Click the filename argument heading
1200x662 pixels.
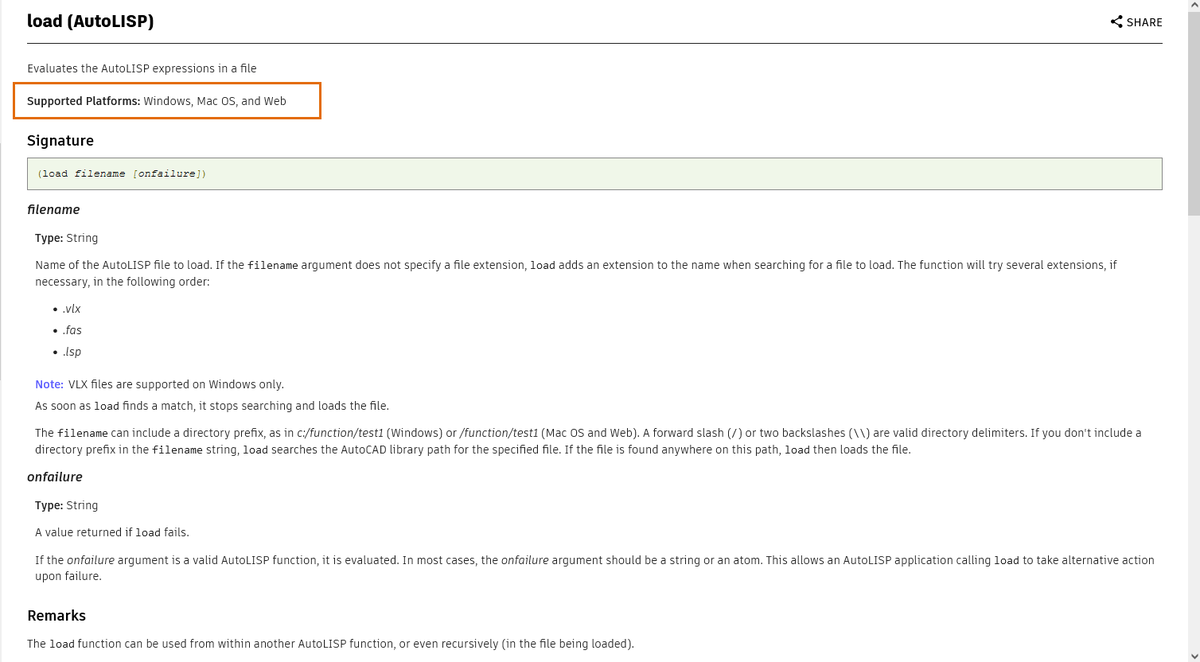click(x=53, y=210)
